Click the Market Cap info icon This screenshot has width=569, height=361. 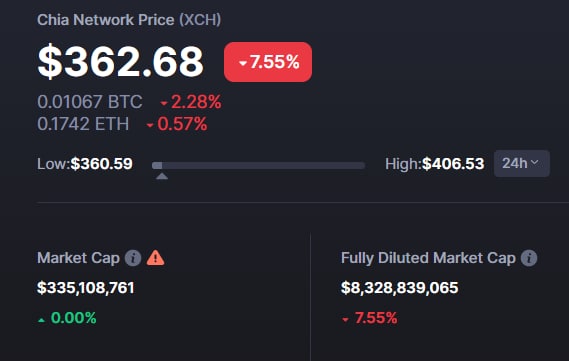point(133,258)
